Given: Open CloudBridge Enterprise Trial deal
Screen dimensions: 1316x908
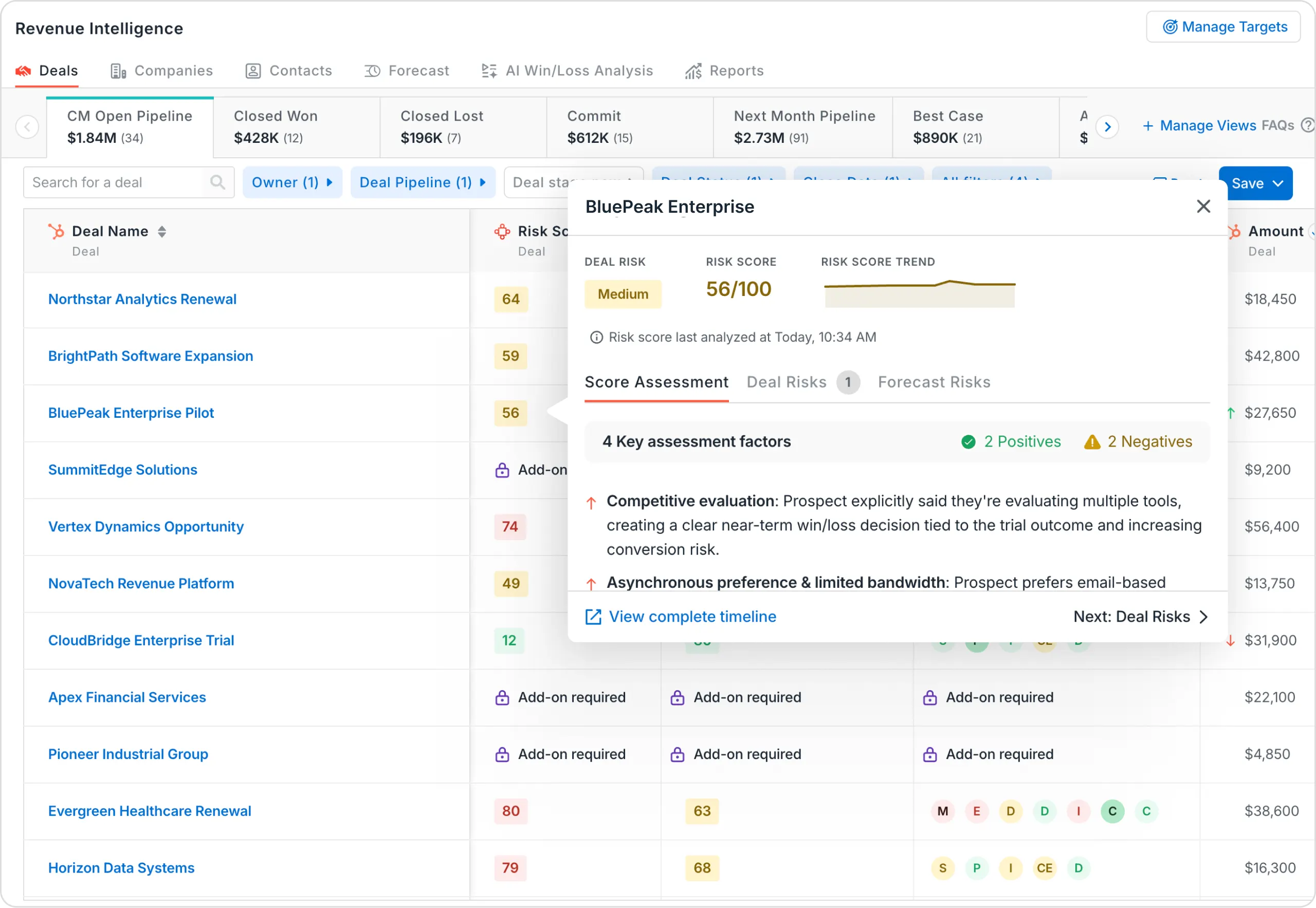Looking at the screenshot, I should tap(141, 641).
